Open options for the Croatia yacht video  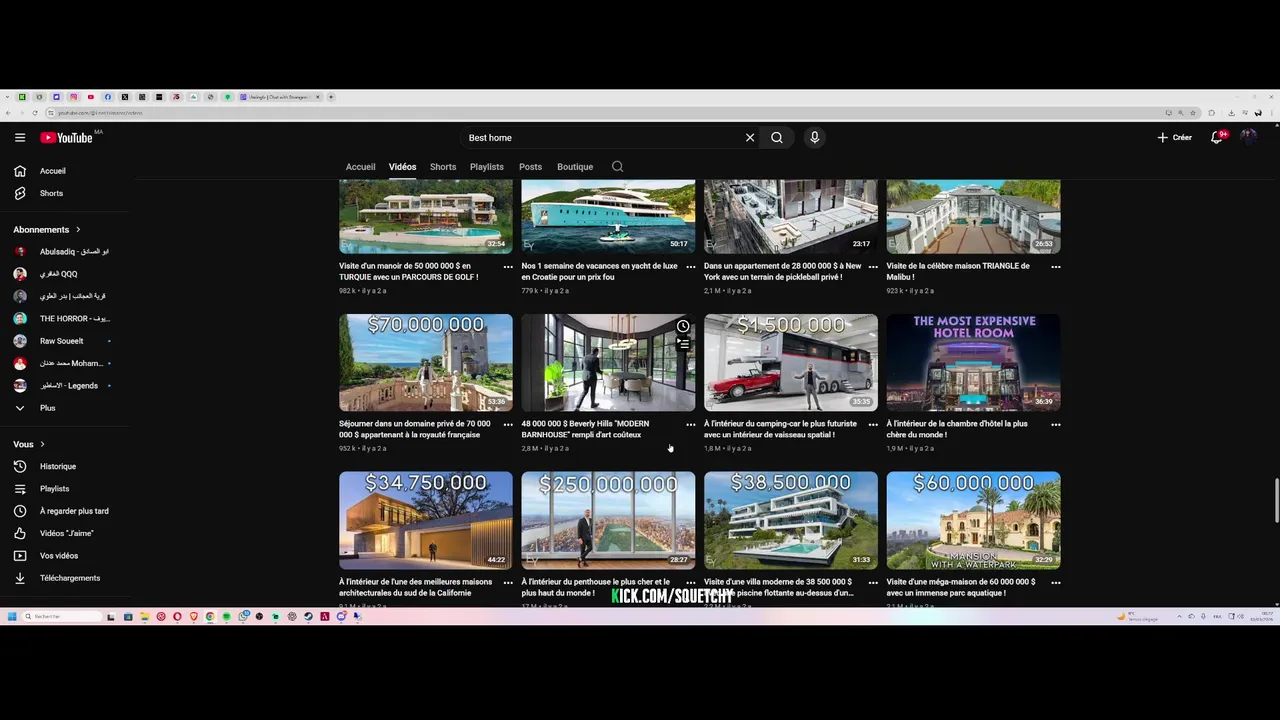point(691,267)
